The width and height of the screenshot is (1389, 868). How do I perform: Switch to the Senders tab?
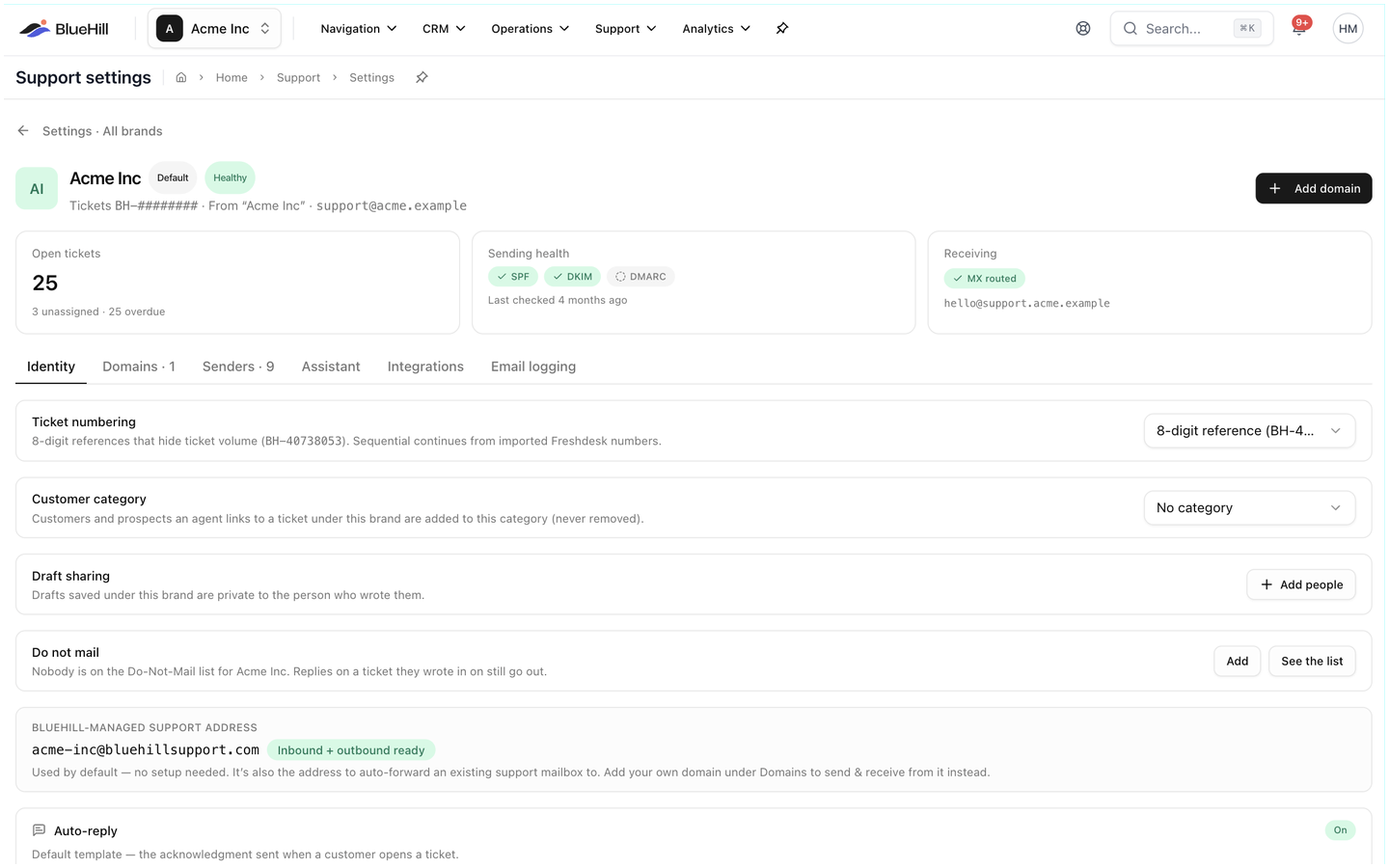[x=238, y=366]
